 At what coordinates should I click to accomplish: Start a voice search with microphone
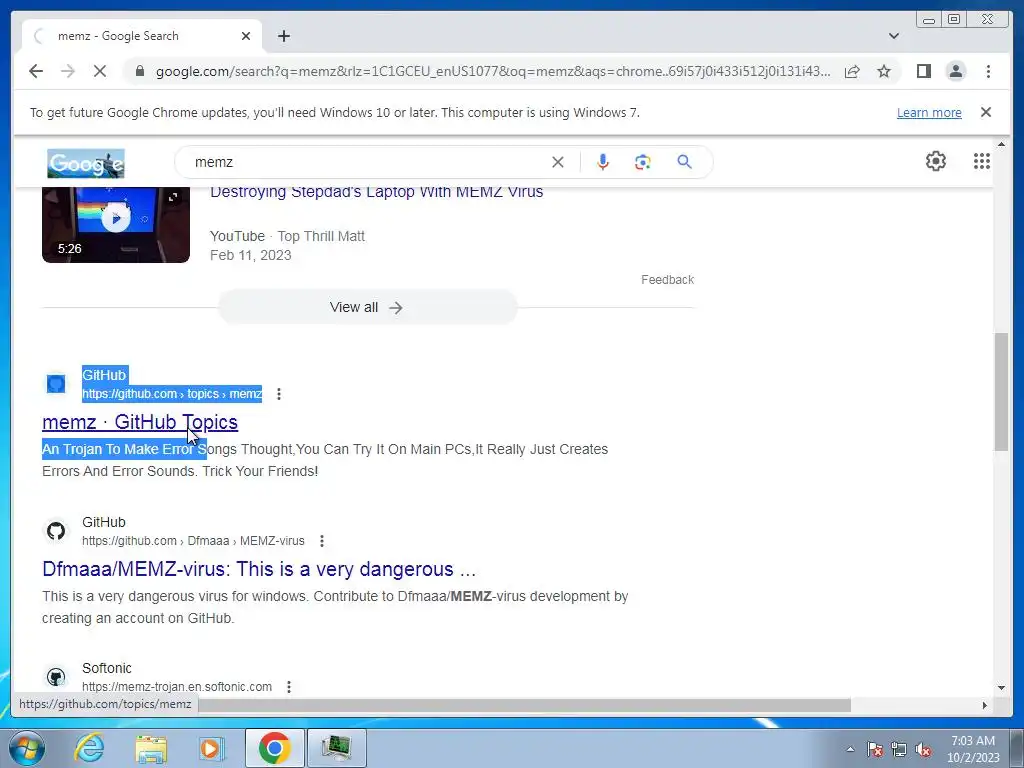[x=603, y=162]
